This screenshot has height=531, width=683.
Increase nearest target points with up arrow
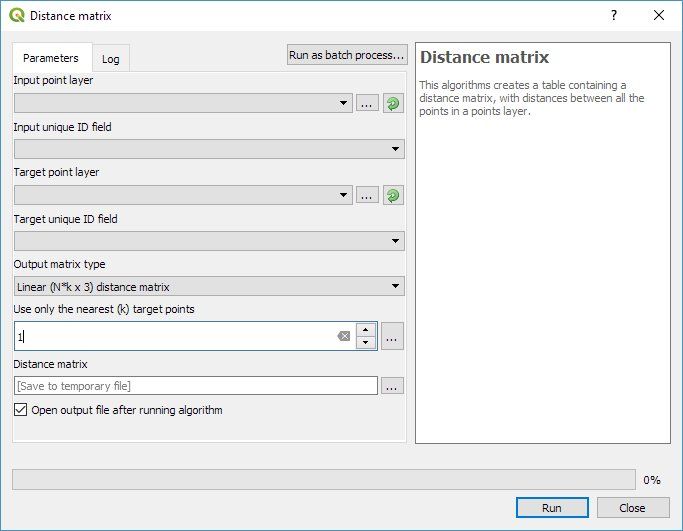tap(366, 330)
